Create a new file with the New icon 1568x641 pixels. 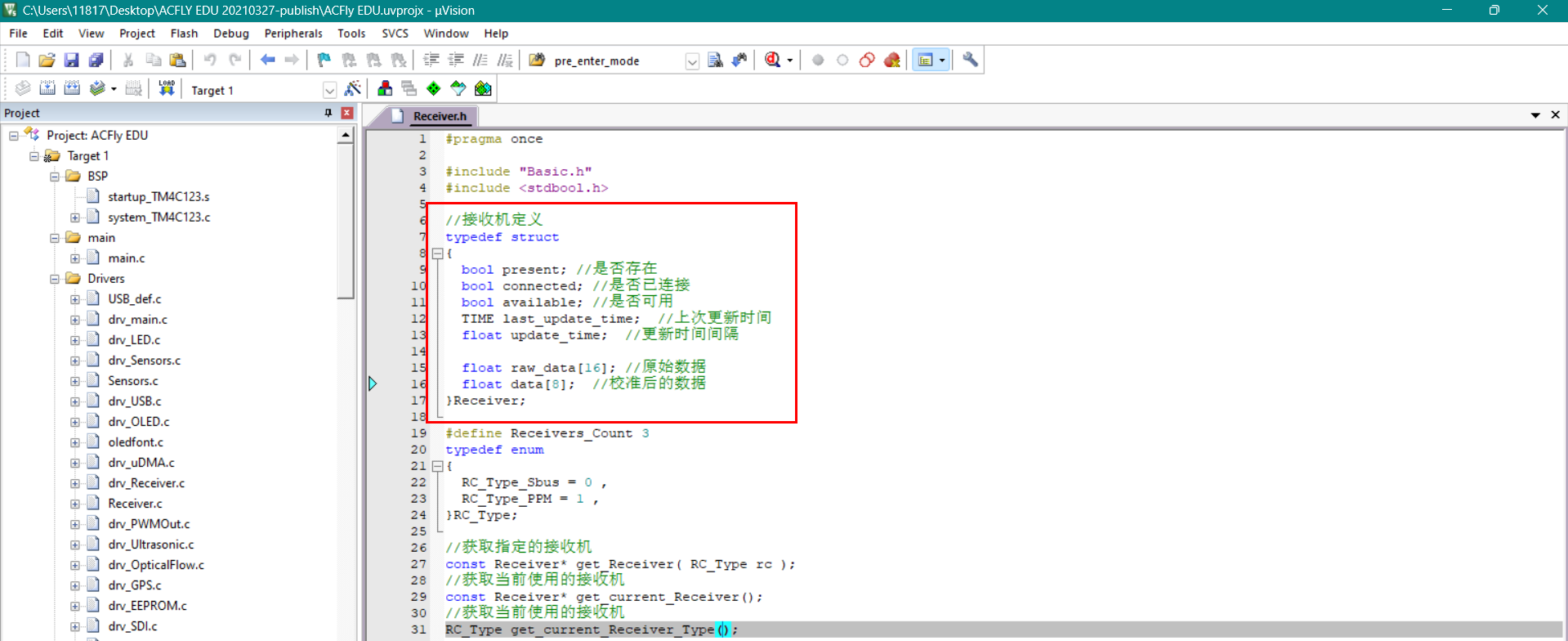pyautogui.click(x=23, y=60)
